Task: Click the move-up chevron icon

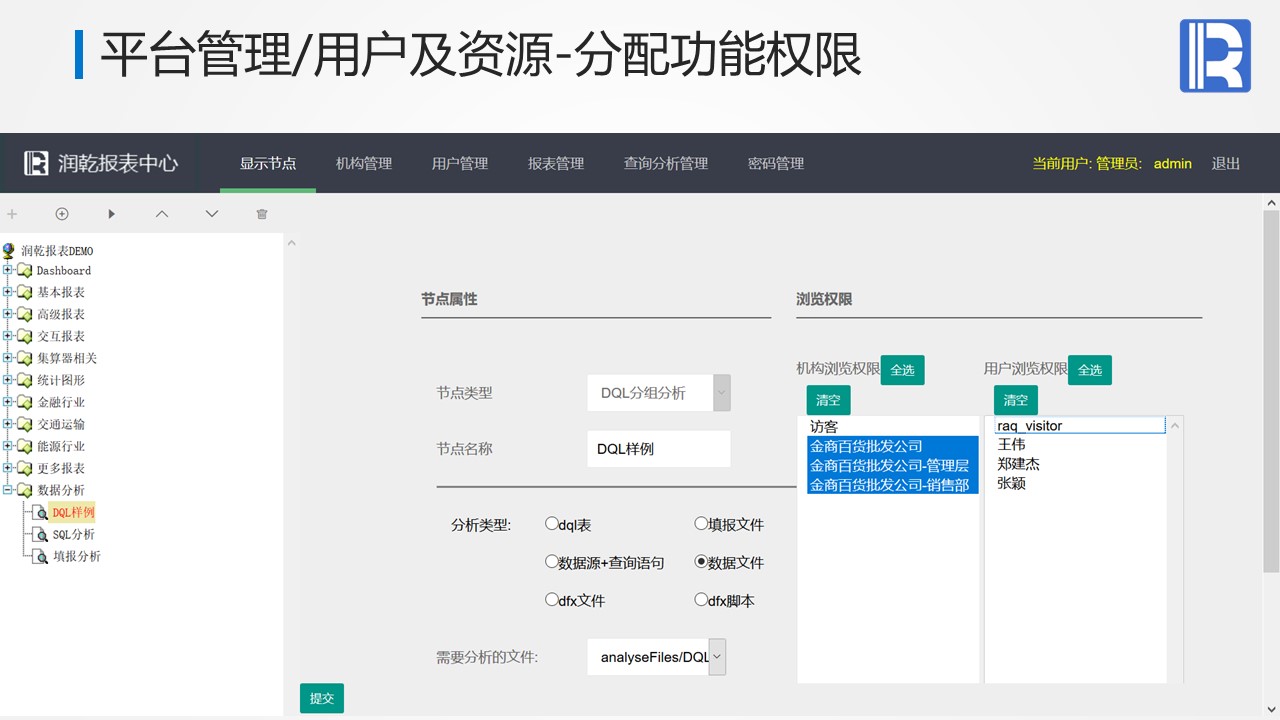Action: [x=162, y=214]
